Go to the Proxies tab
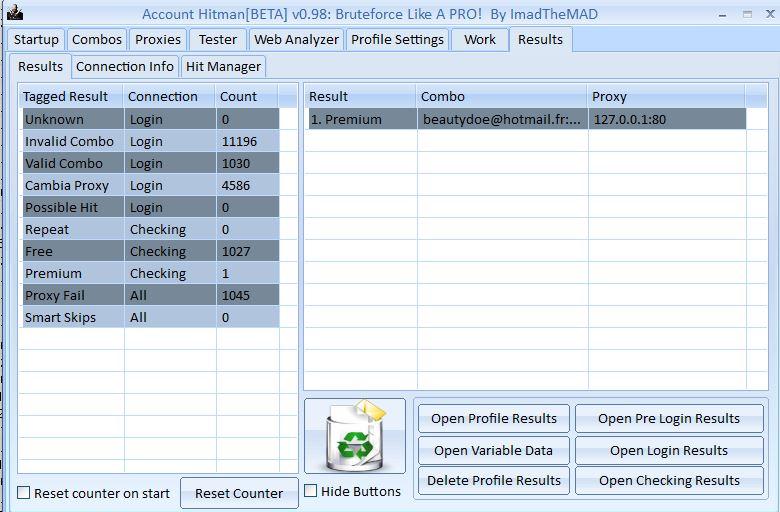This screenshot has width=780, height=512. [158, 39]
